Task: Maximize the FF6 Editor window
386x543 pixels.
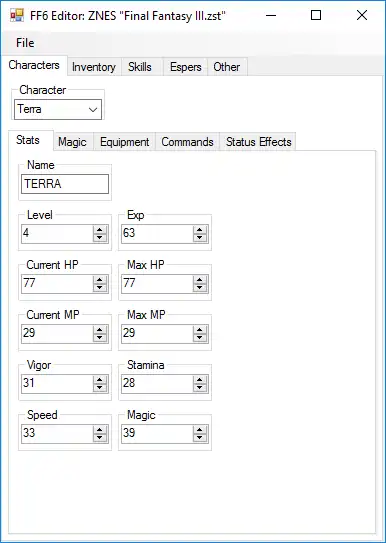Action: (x=316, y=15)
